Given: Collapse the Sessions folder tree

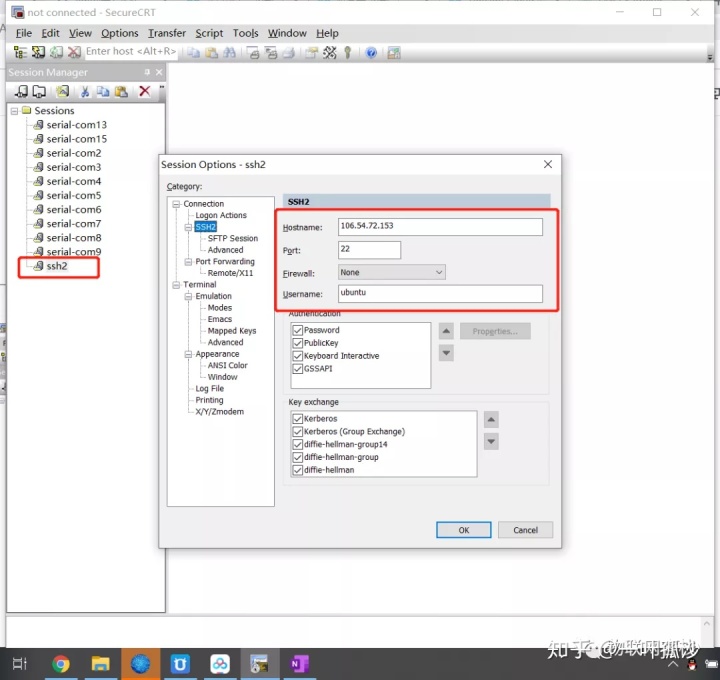Looking at the screenshot, I should click(15, 111).
